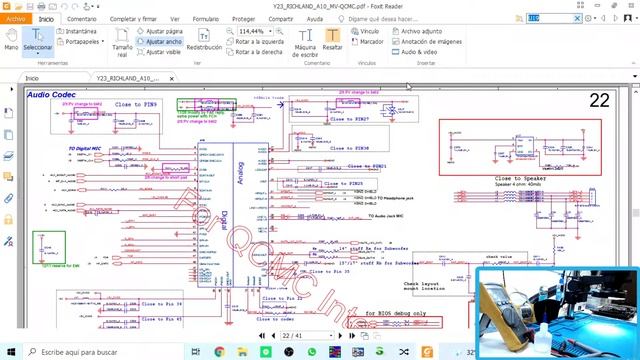
Task: Switch to the Comentario ribbon tab
Action: 82,19
